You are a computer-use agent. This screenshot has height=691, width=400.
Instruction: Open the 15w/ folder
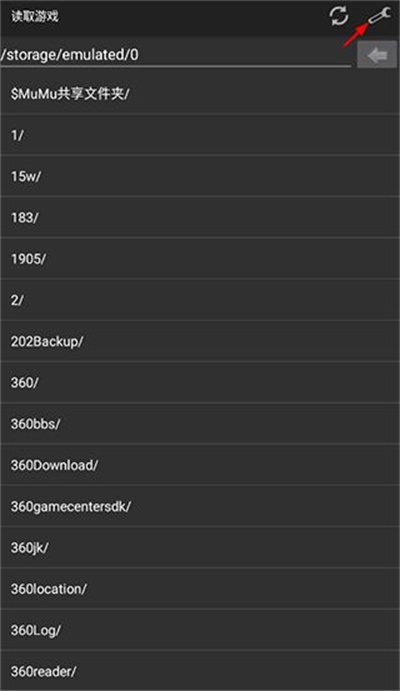(200, 176)
